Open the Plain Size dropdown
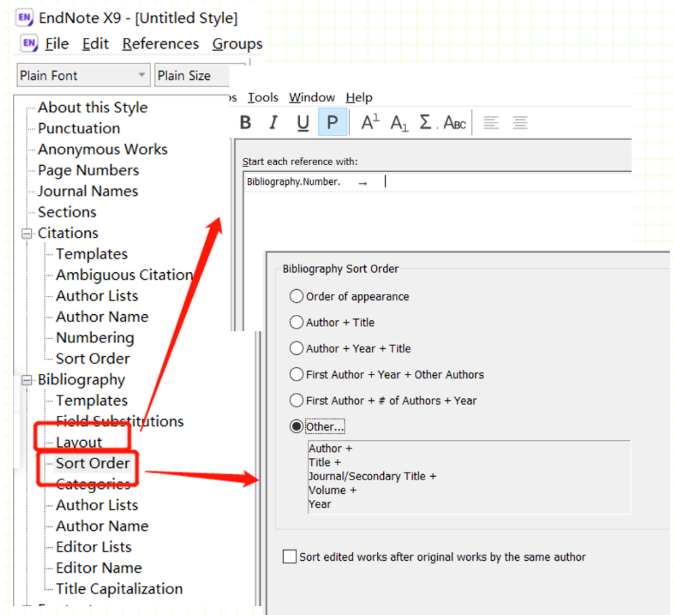Screen dimensions: 674x615 coord(192,76)
